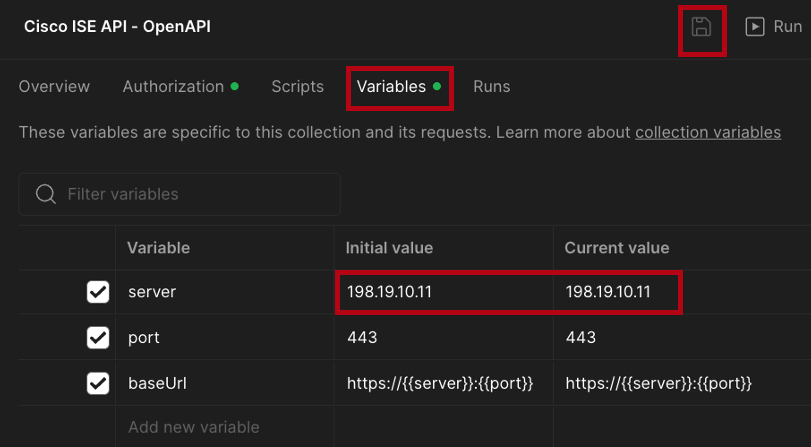Click the Current value column header
811x447 pixels.
[617, 248]
